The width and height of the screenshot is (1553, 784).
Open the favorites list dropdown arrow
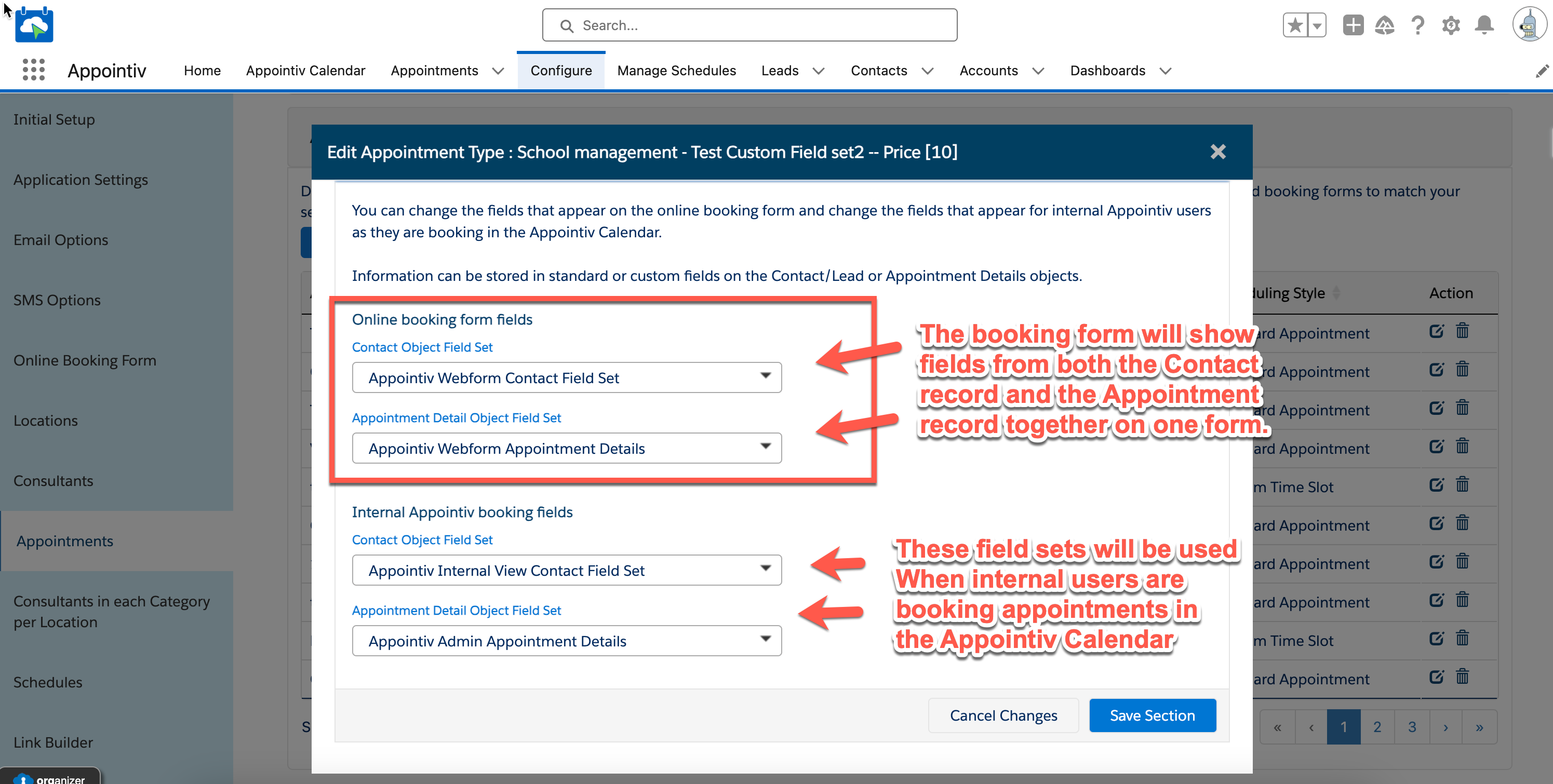coord(1317,25)
